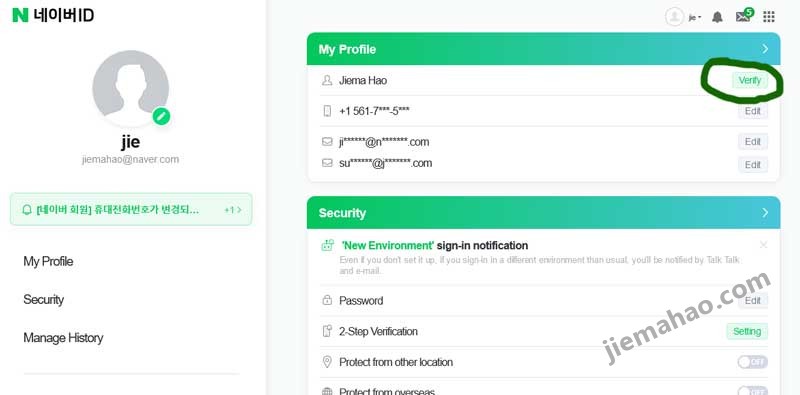
Task: Toggle Protect from overseas switch
Action: [x=753, y=391]
